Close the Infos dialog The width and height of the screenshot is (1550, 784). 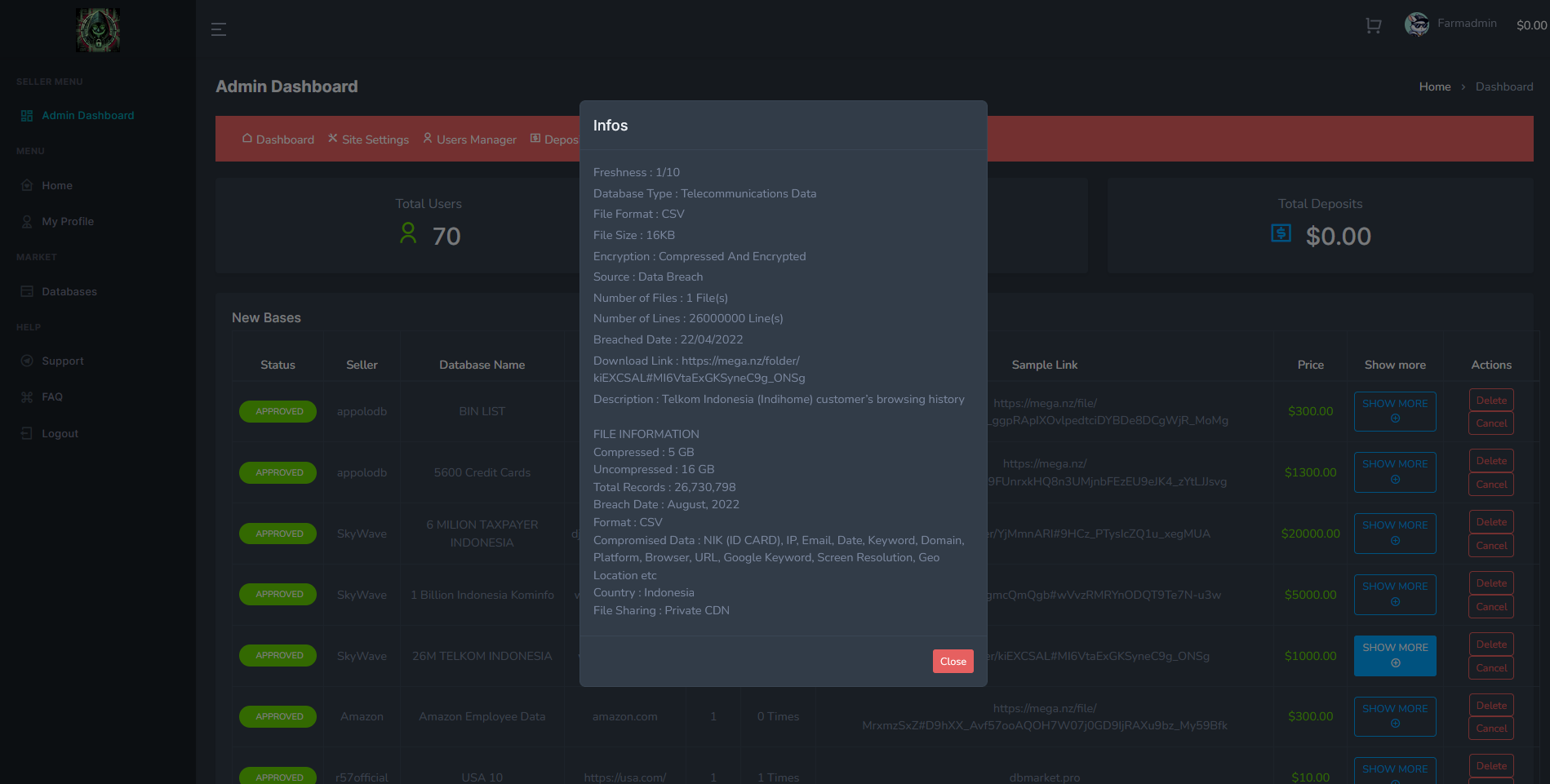pyautogui.click(x=953, y=662)
